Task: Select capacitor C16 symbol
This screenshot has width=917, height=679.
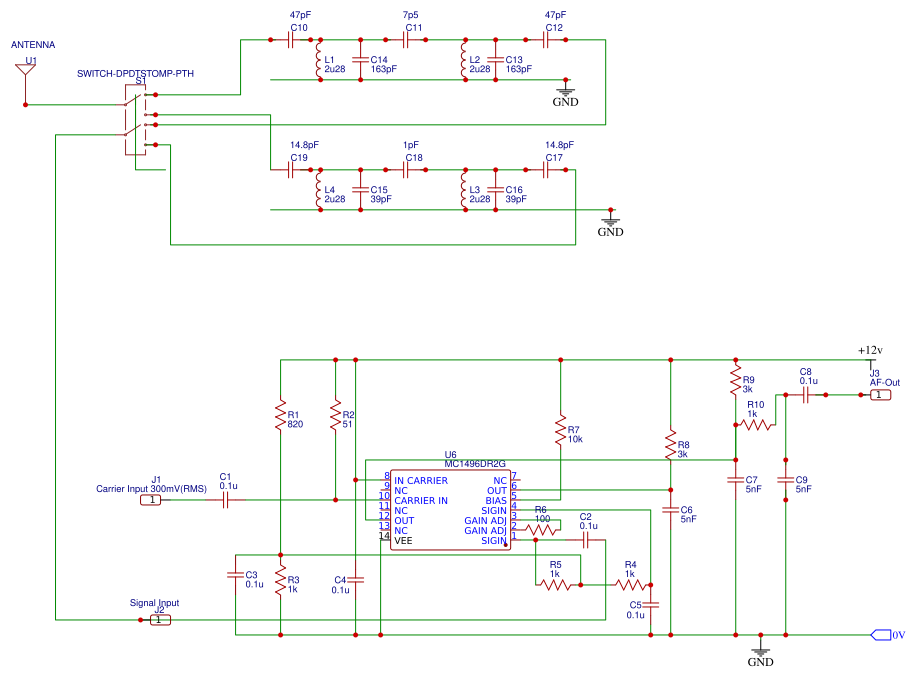Action: [x=495, y=189]
